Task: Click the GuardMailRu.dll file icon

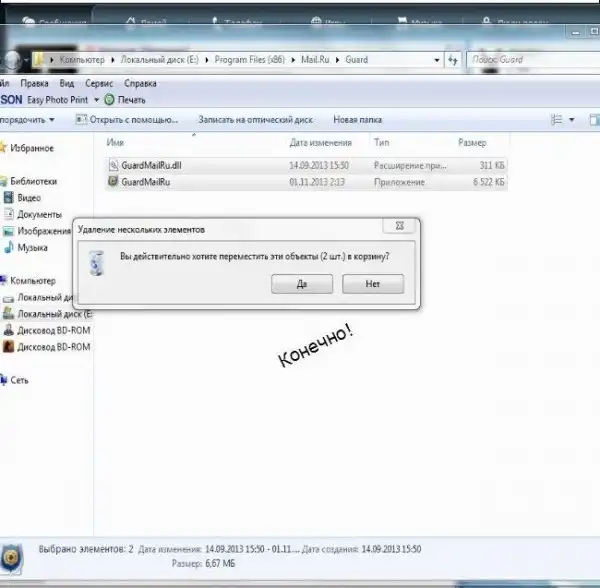Action: pyautogui.click(x=113, y=164)
